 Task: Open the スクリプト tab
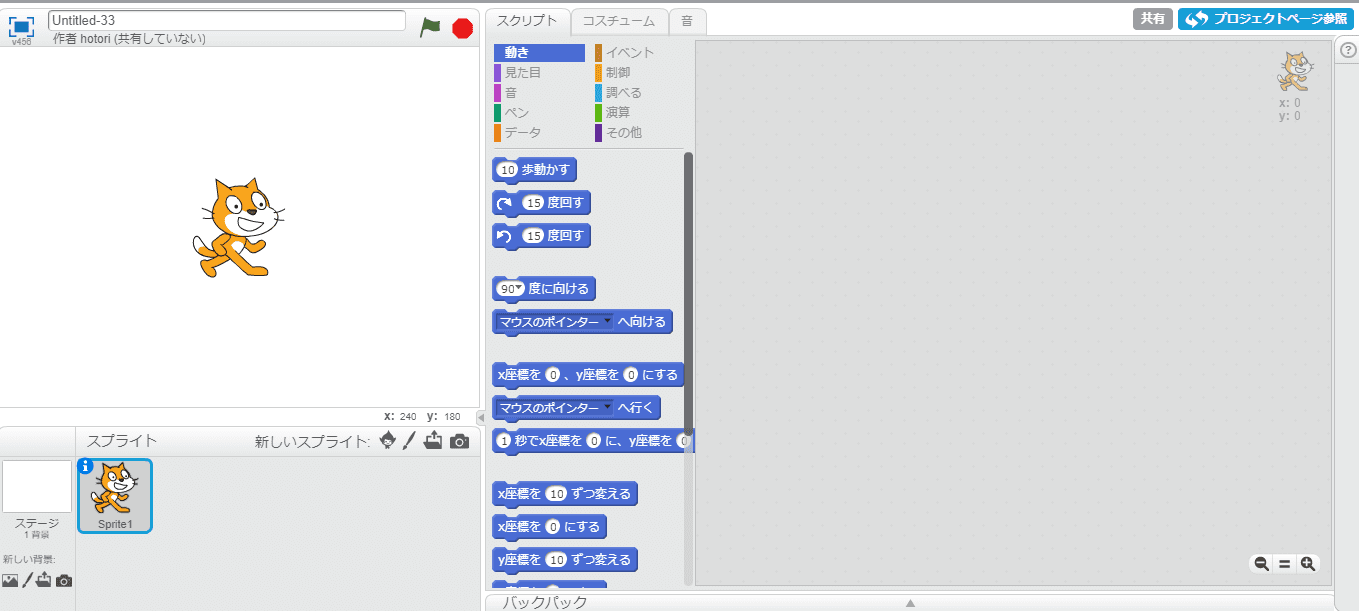(x=527, y=20)
